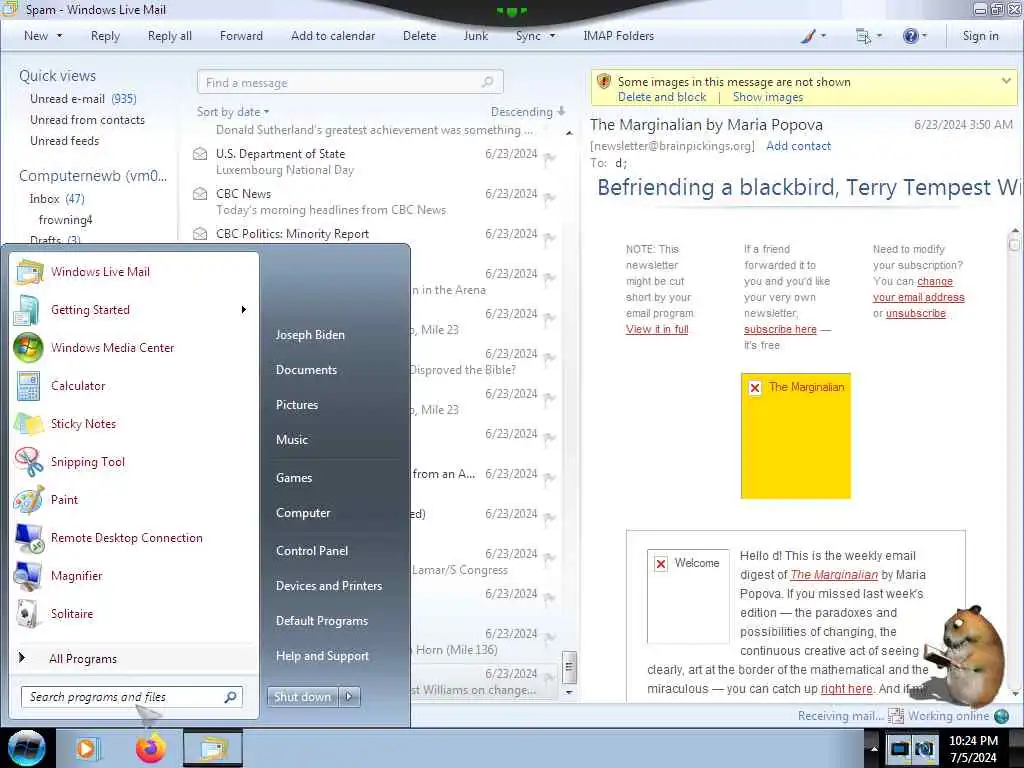
Task: Click Add to calendar
Action: 333,36
